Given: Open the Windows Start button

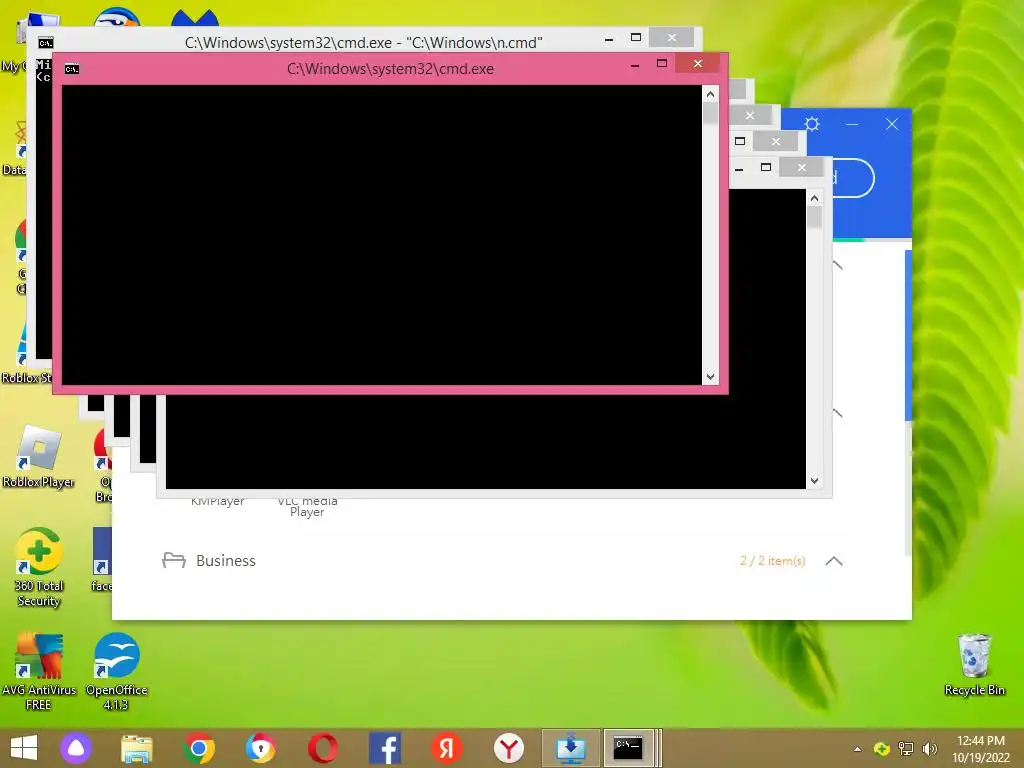Looking at the screenshot, I should click(24, 748).
